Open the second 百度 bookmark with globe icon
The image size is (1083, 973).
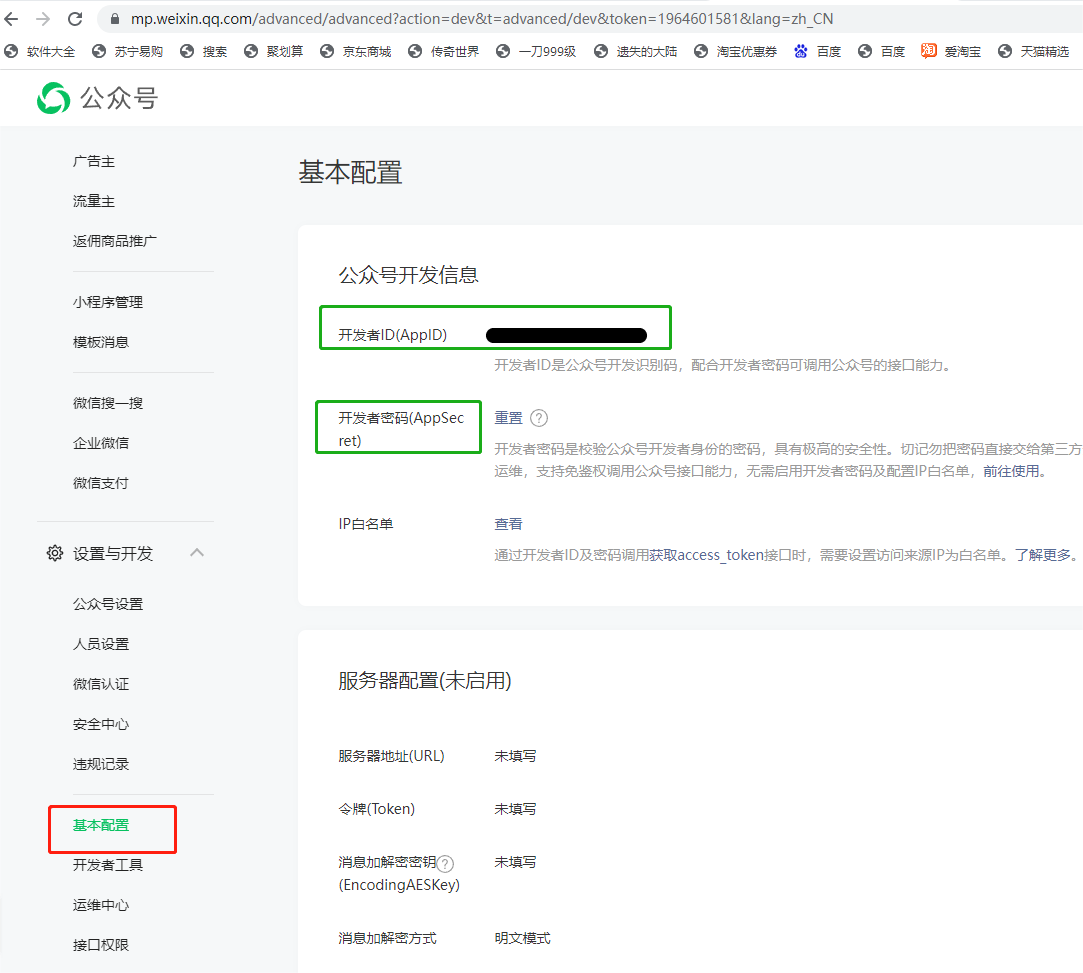pos(881,51)
